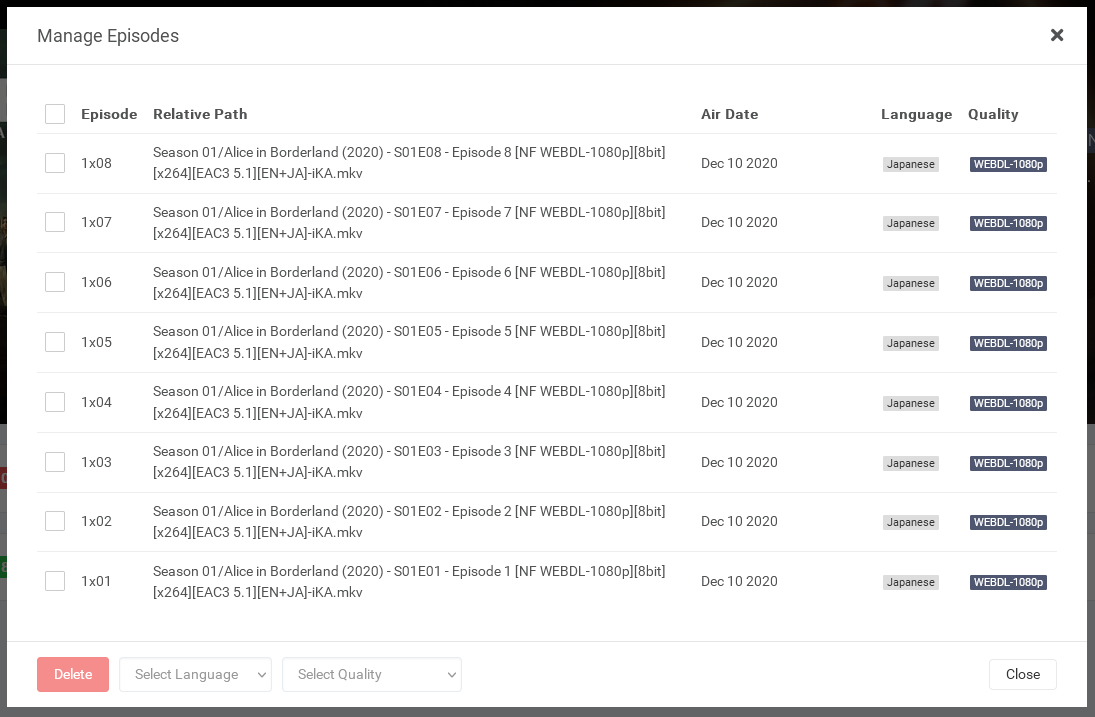Select the checkbox for episode 1x04
The image size is (1095, 717).
coord(55,402)
